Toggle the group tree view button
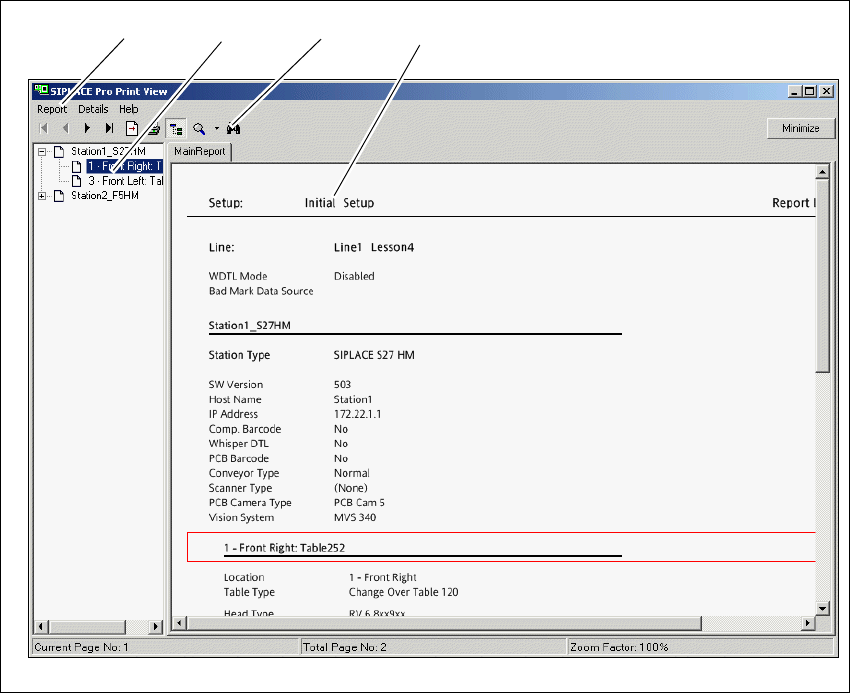This screenshot has width=850, height=693. [176, 129]
